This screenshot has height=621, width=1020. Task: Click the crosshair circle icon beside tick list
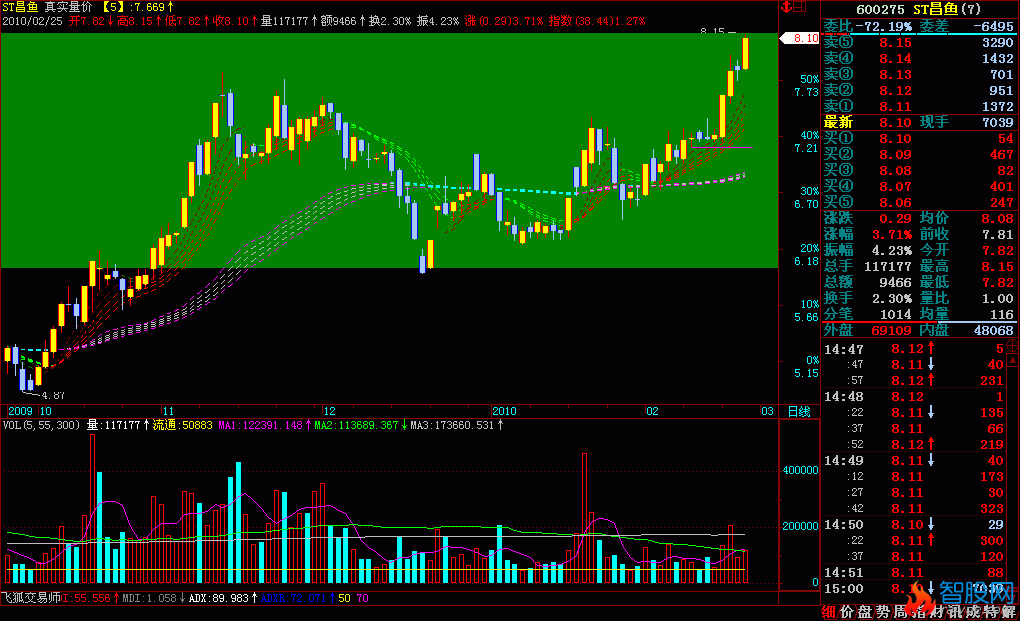click(x=1013, y=346)
